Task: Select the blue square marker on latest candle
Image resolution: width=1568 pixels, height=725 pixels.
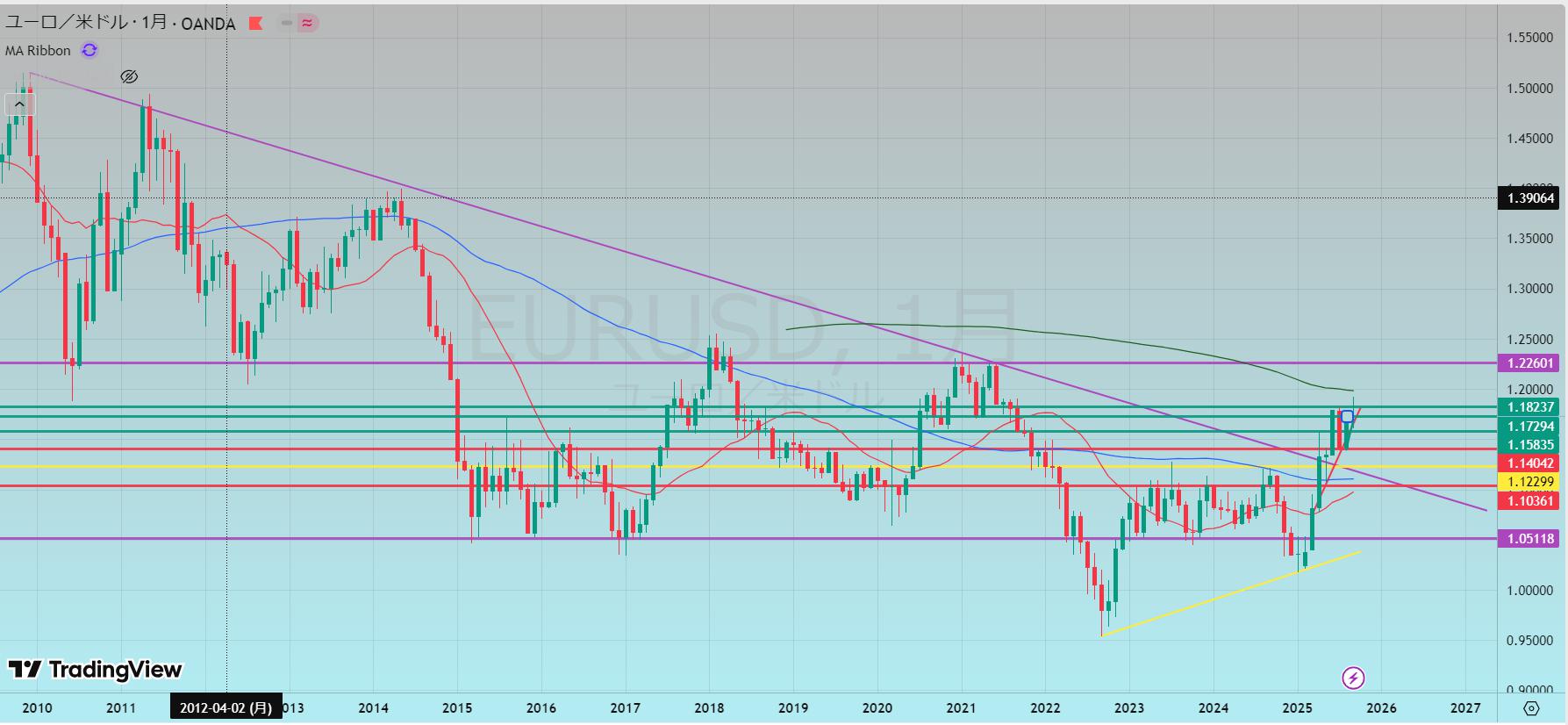Action: click(x=1347, y=416)
